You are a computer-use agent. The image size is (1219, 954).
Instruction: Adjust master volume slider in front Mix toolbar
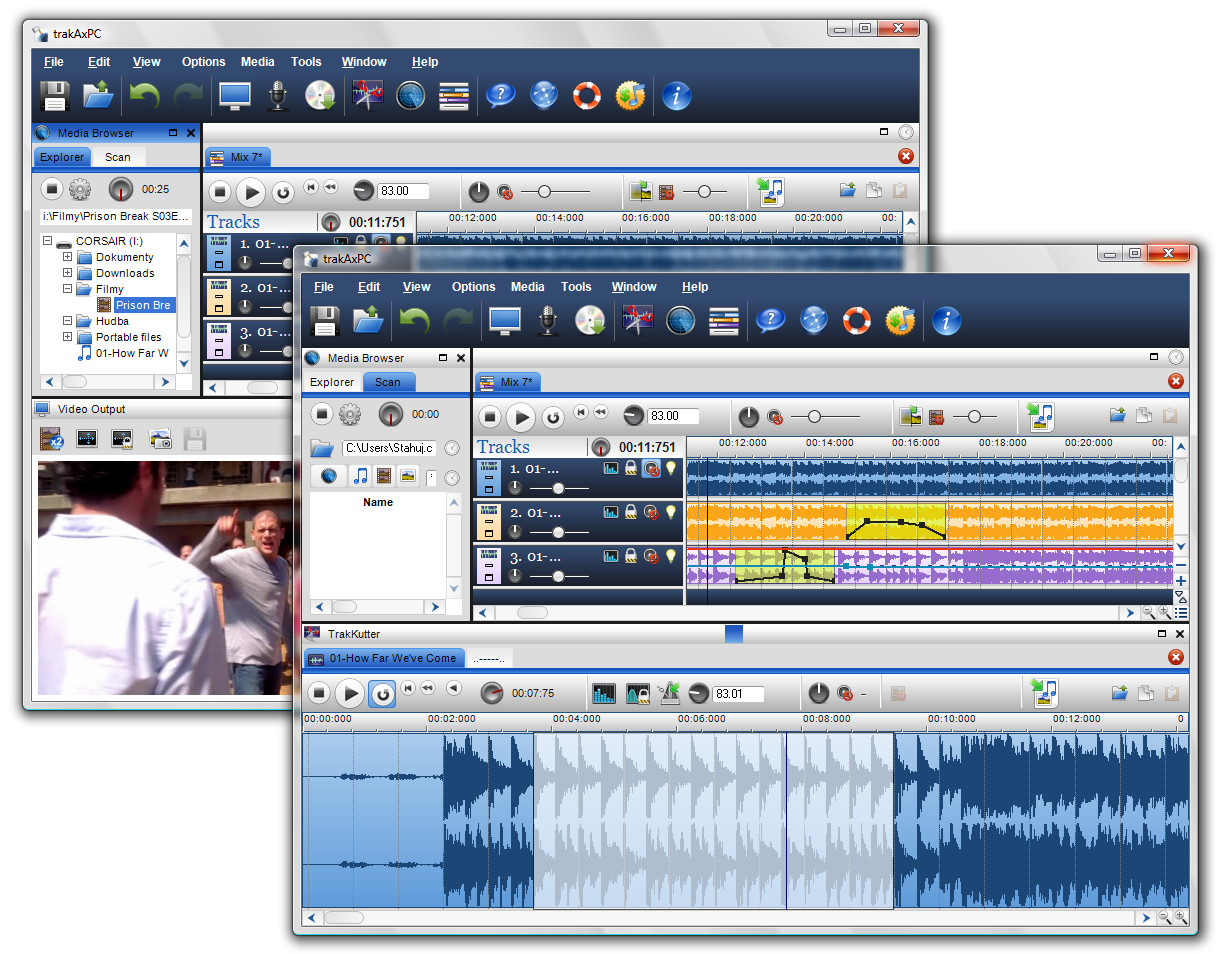pos(825,416)
